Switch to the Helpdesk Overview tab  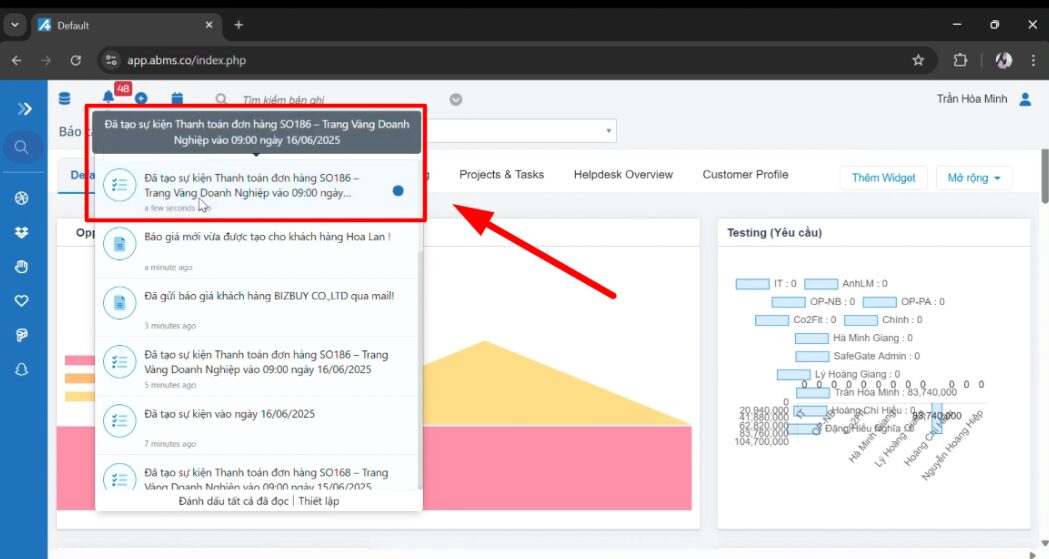[623, 174]
